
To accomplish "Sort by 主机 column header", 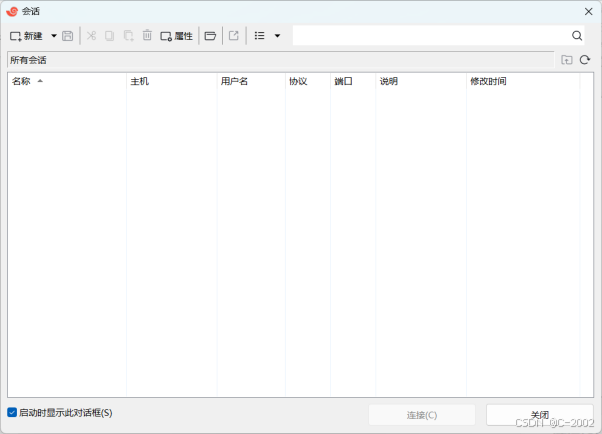I will coord(172,81).
